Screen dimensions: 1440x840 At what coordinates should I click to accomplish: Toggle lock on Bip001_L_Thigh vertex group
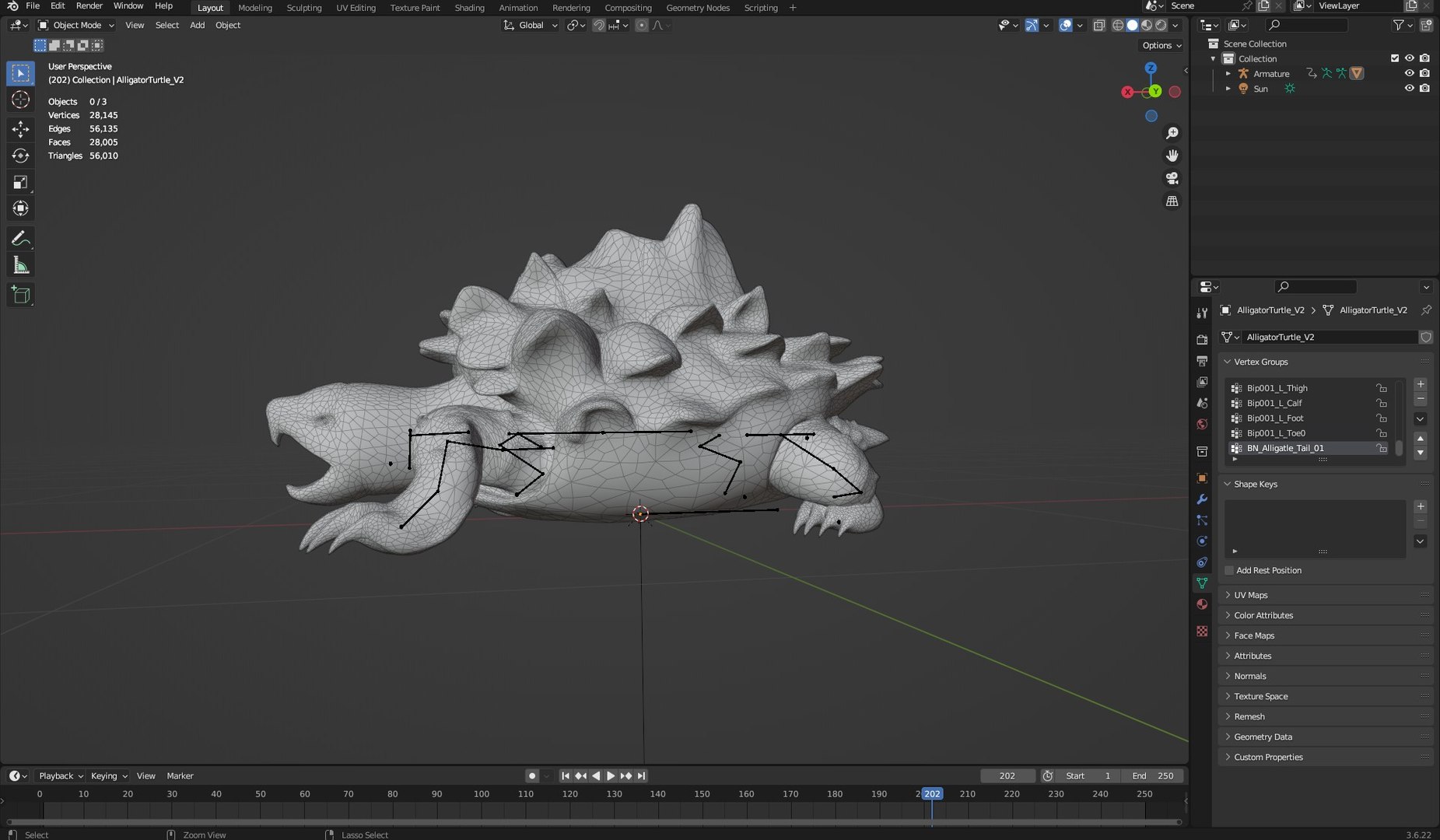(x=1382, y=388)
